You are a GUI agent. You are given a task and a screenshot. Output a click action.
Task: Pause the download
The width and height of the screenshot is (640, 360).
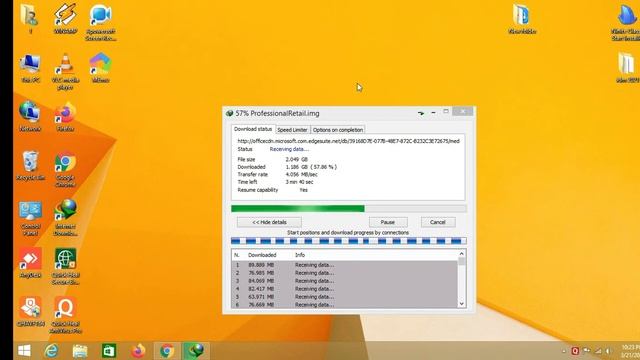pos(388,222)
